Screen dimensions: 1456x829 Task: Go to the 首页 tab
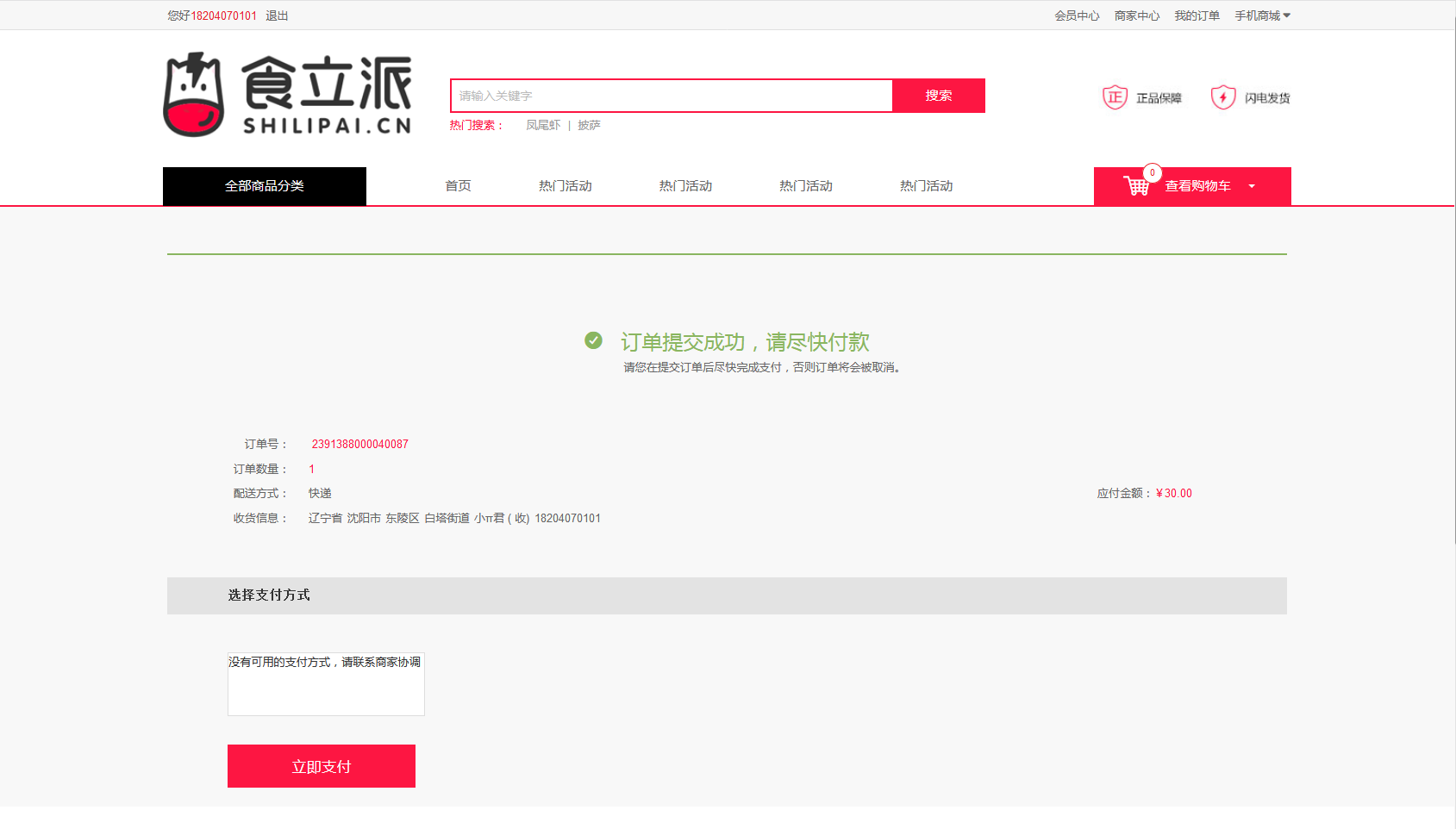point(458,186)
